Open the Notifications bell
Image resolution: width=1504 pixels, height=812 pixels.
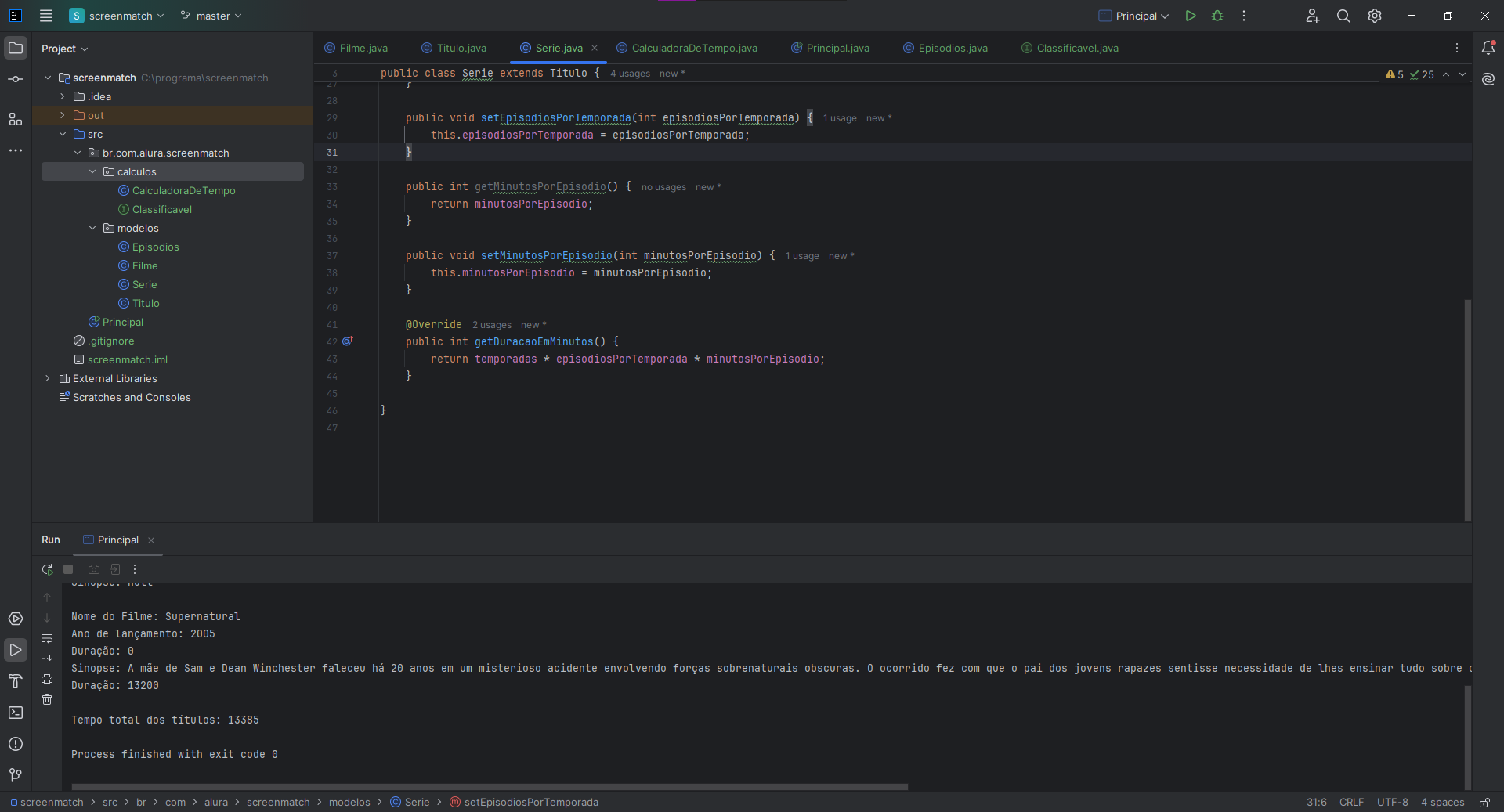pyautogui.click(x=1488, y=48)
